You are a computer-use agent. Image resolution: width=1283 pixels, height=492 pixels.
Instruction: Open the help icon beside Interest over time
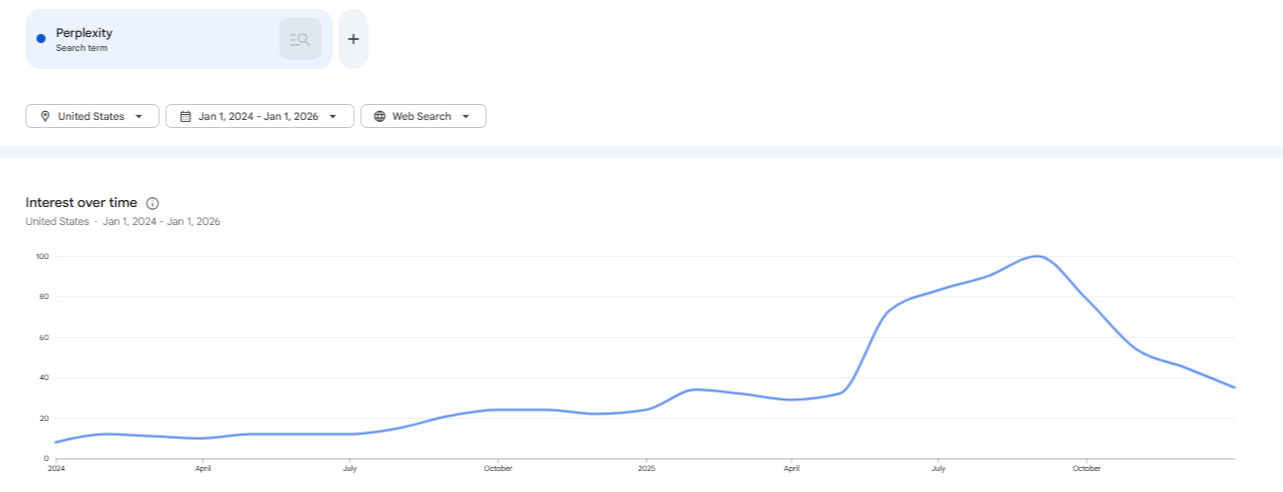tap(153, 203)
